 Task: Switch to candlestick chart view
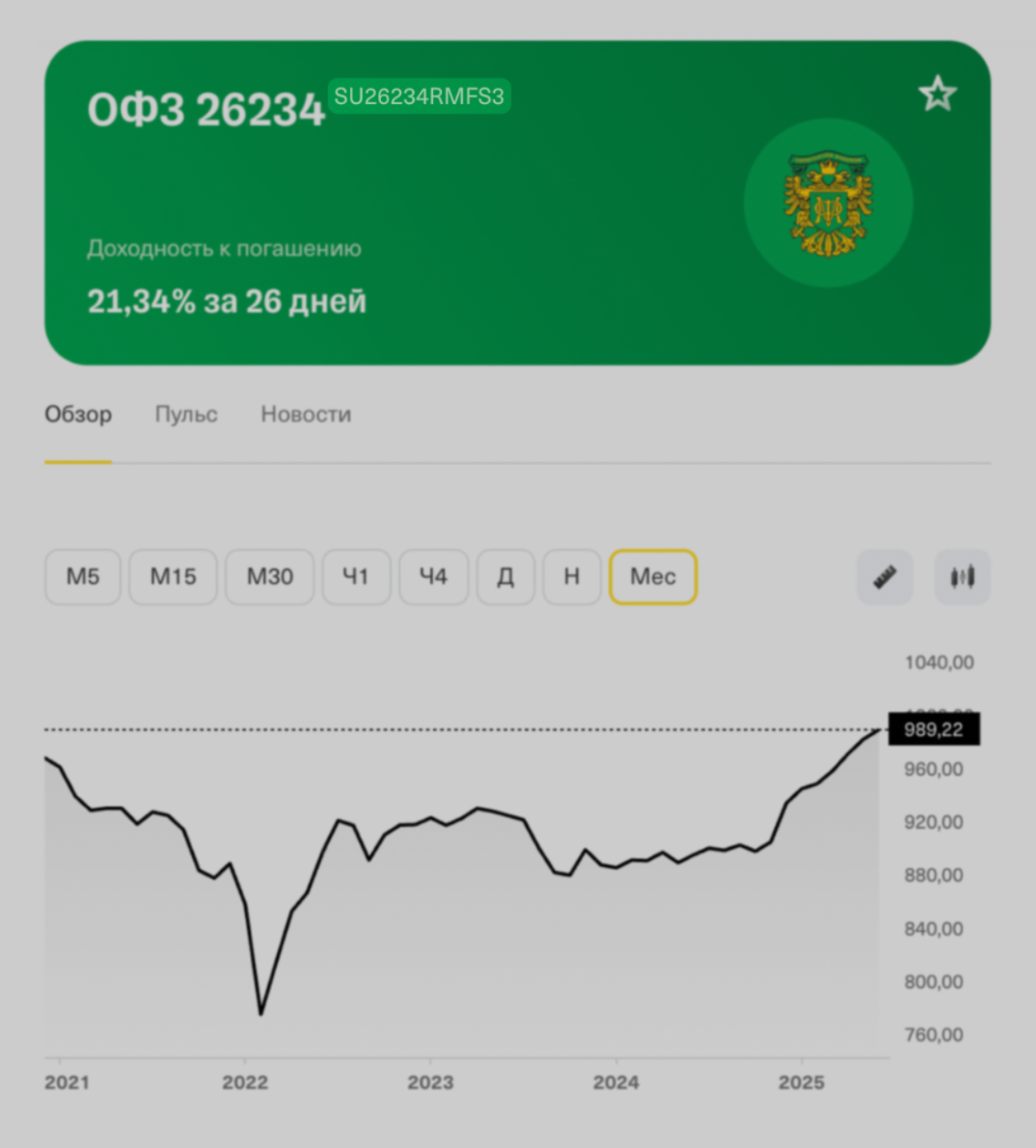pyautogui.click(x=962, y=576)
